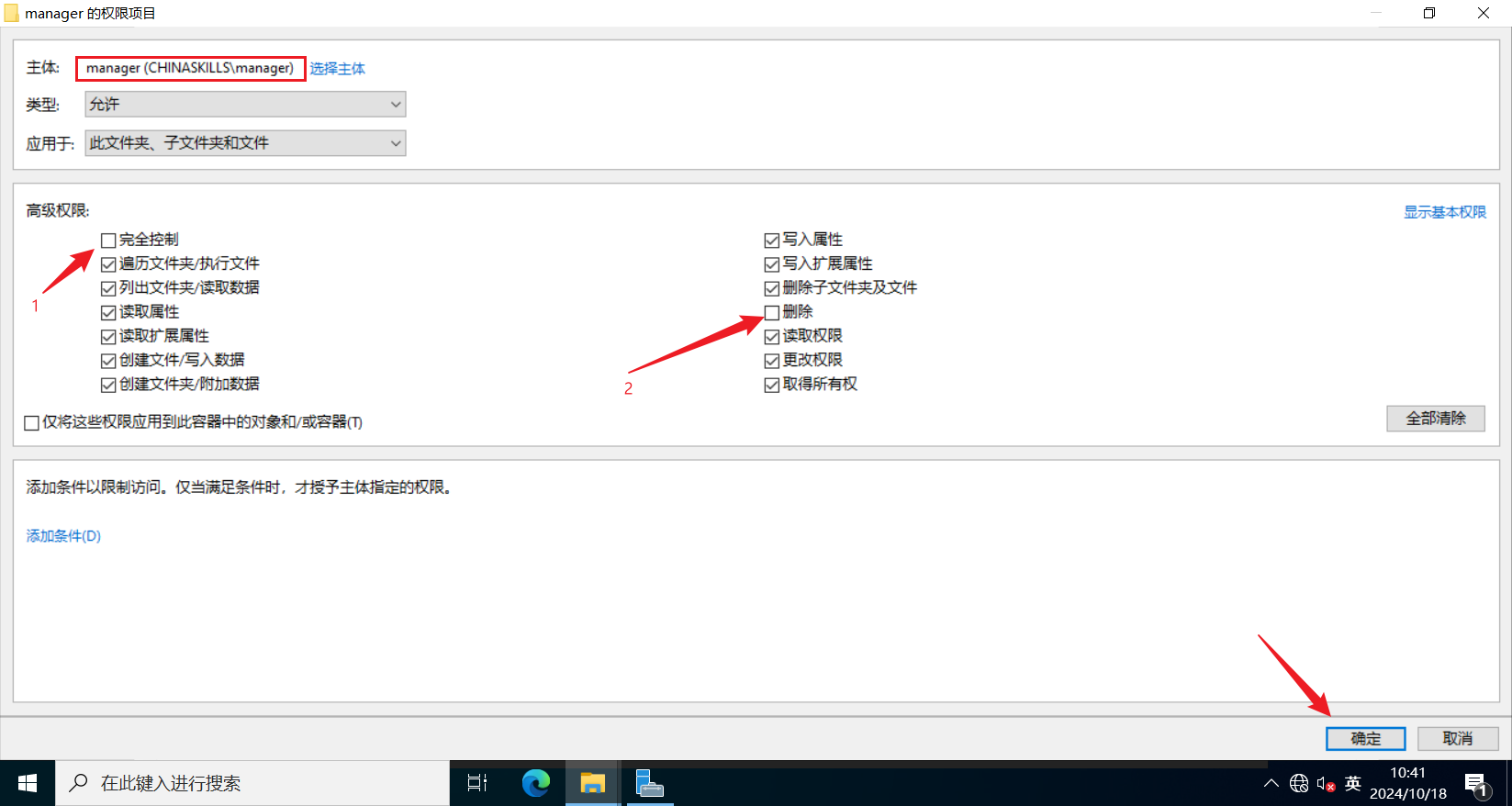Click the 显示基本权限 link

pyautogui.click(x=1444, y=212)
